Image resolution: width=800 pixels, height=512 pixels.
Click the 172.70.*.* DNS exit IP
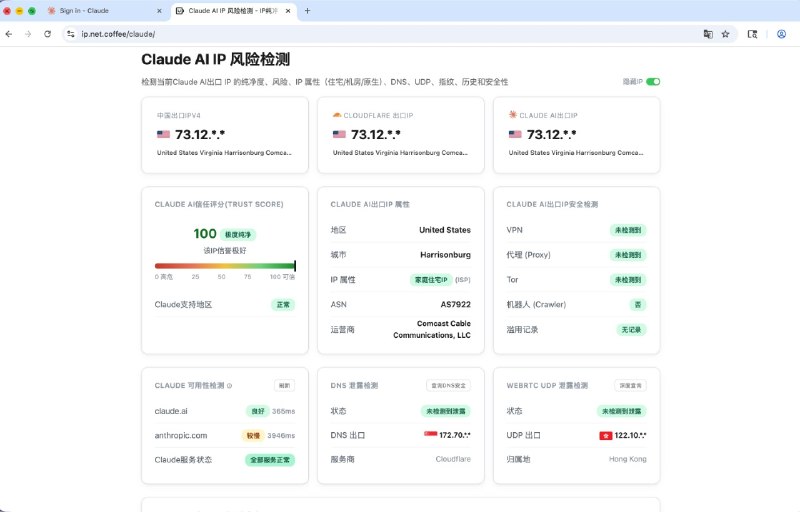pyautogui.click(x=455, y=435)
